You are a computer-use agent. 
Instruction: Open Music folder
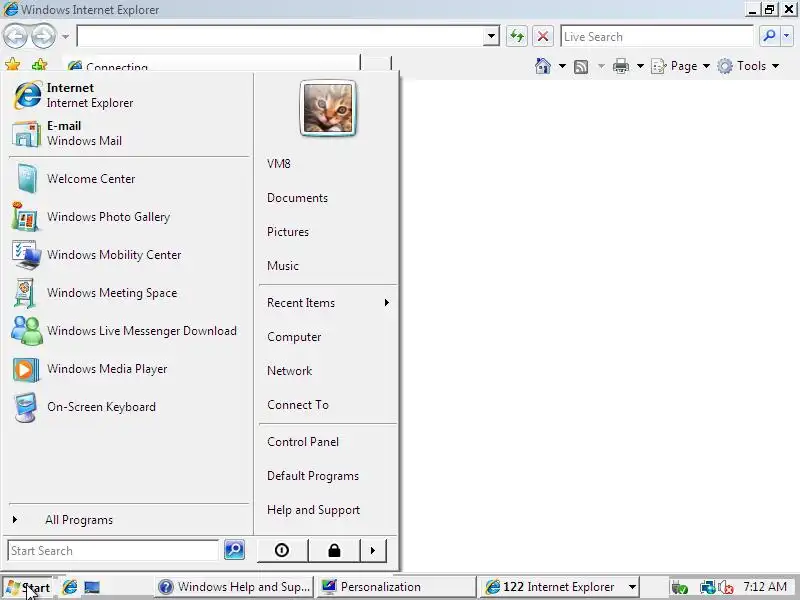(327, 266)
